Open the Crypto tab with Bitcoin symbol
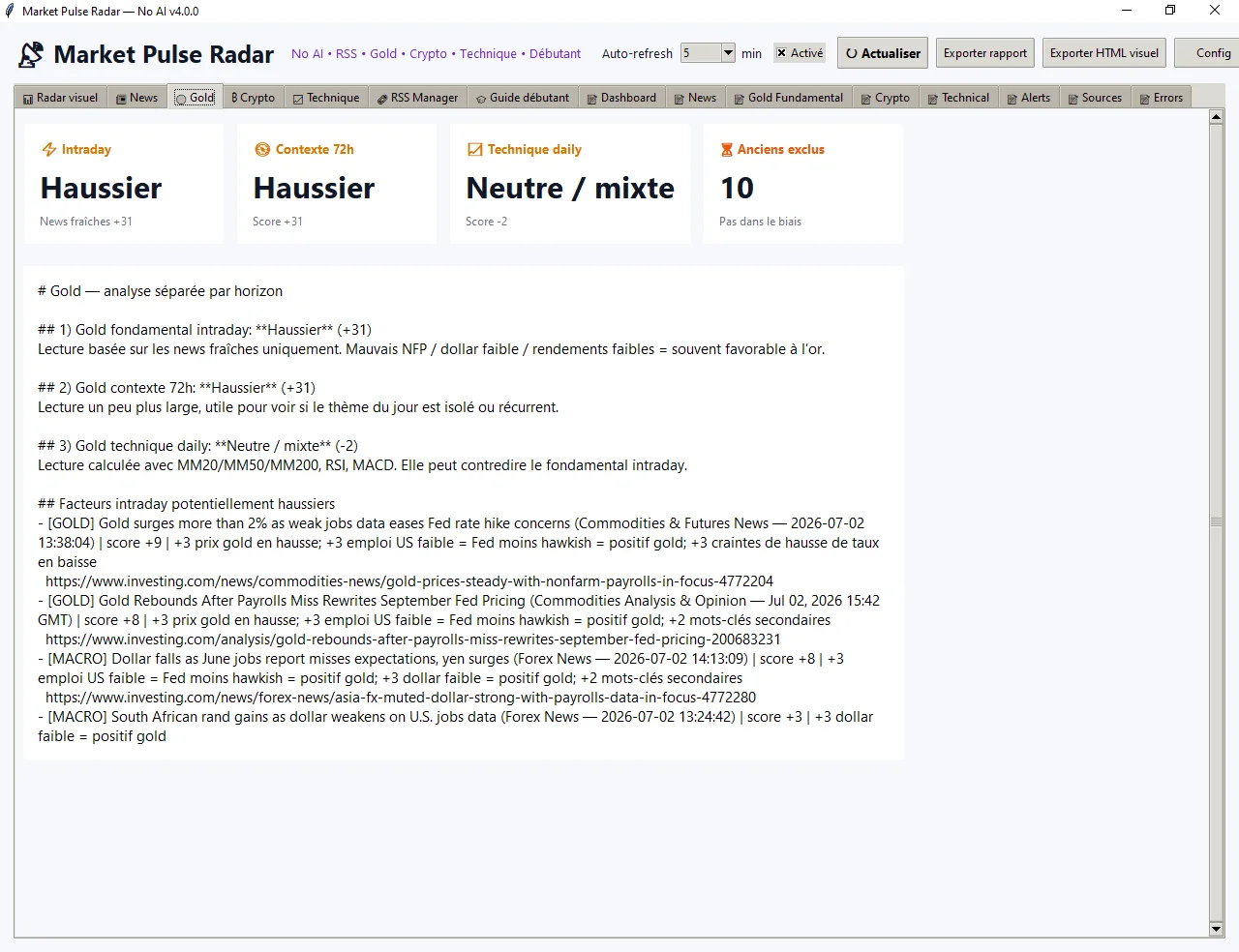This screenshot has height=952, width=1239. (x=254, y=98)
